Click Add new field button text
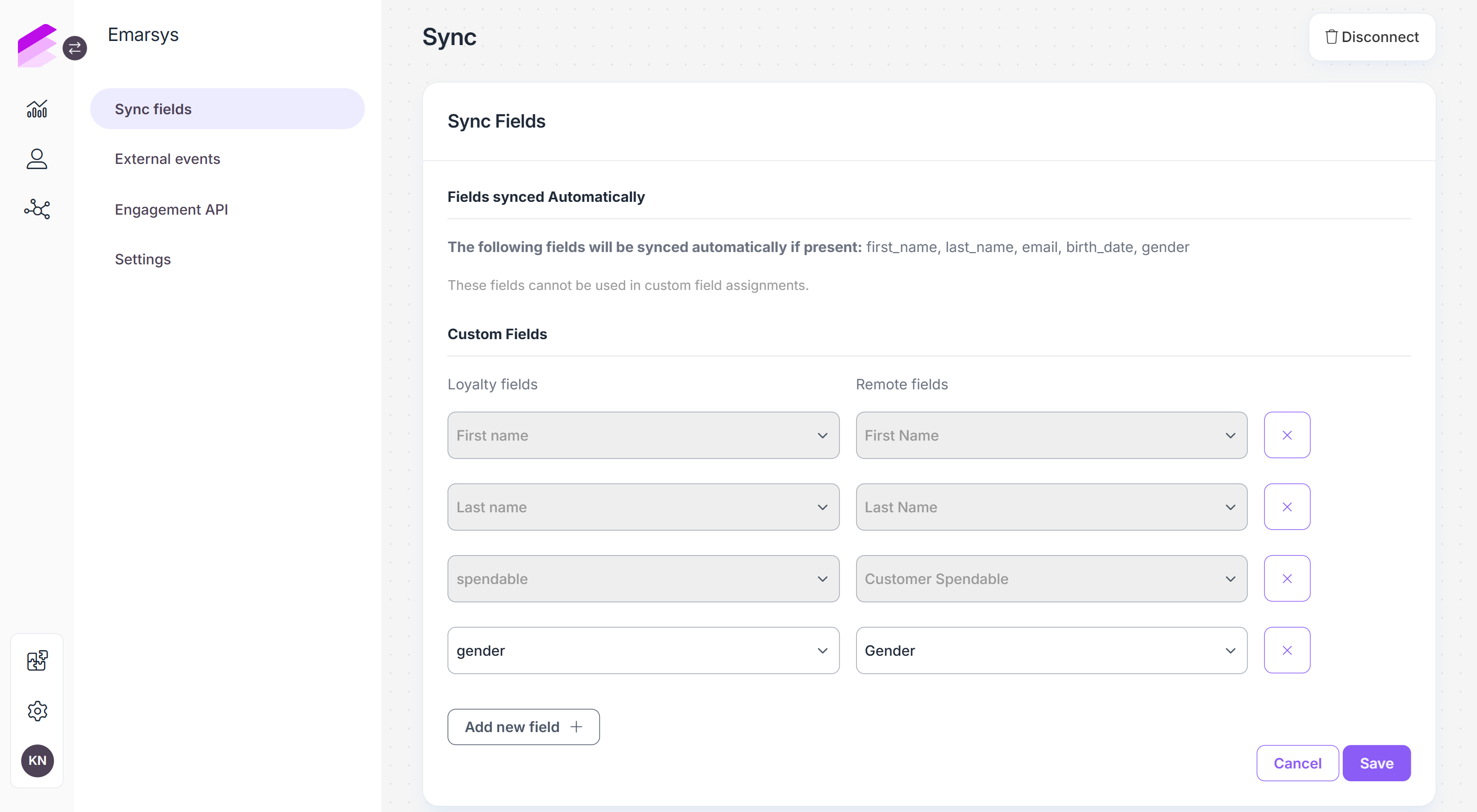1477x812 pixels. tap(512, 726)
